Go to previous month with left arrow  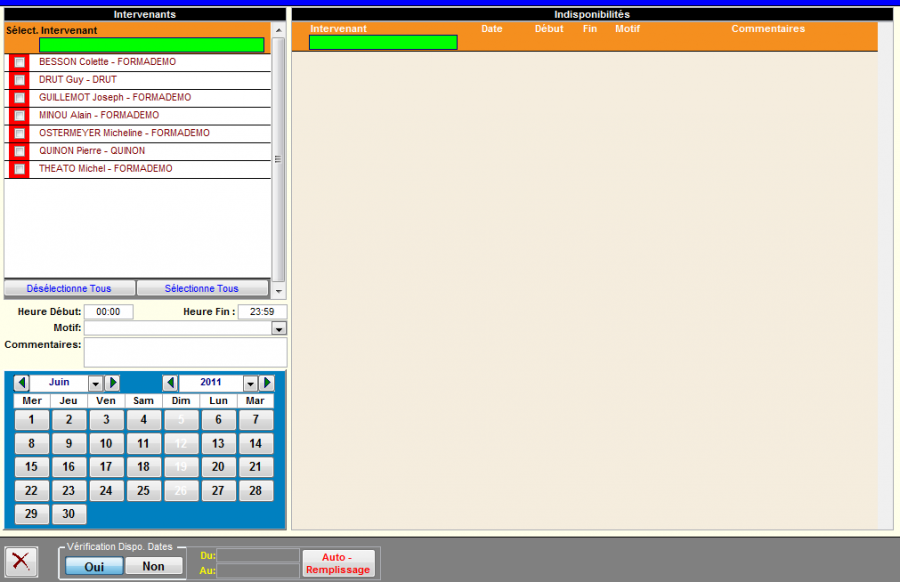point(21,383)
